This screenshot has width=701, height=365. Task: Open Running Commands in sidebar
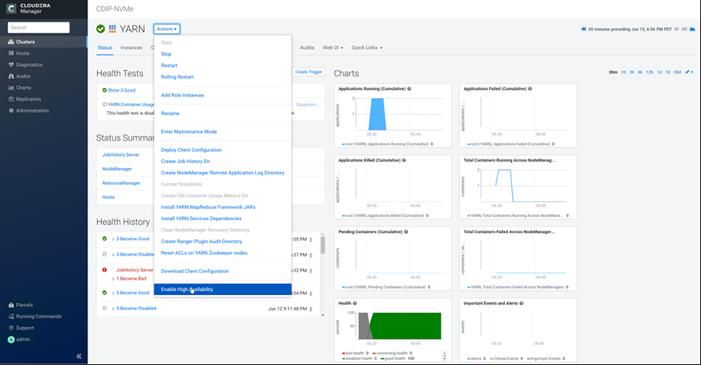click(x=35, y=316)
